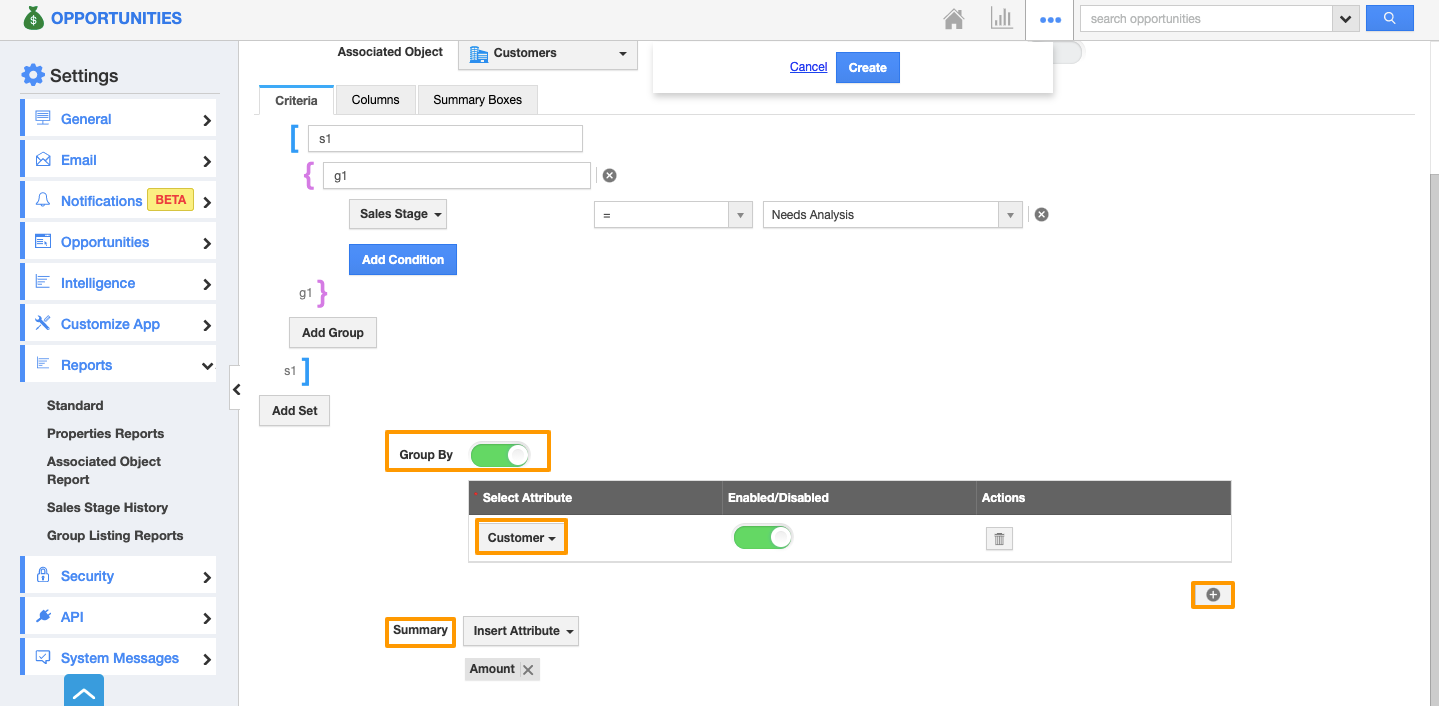
Task: Delete the Sales Stage condition row
Action: (1041, 214)
